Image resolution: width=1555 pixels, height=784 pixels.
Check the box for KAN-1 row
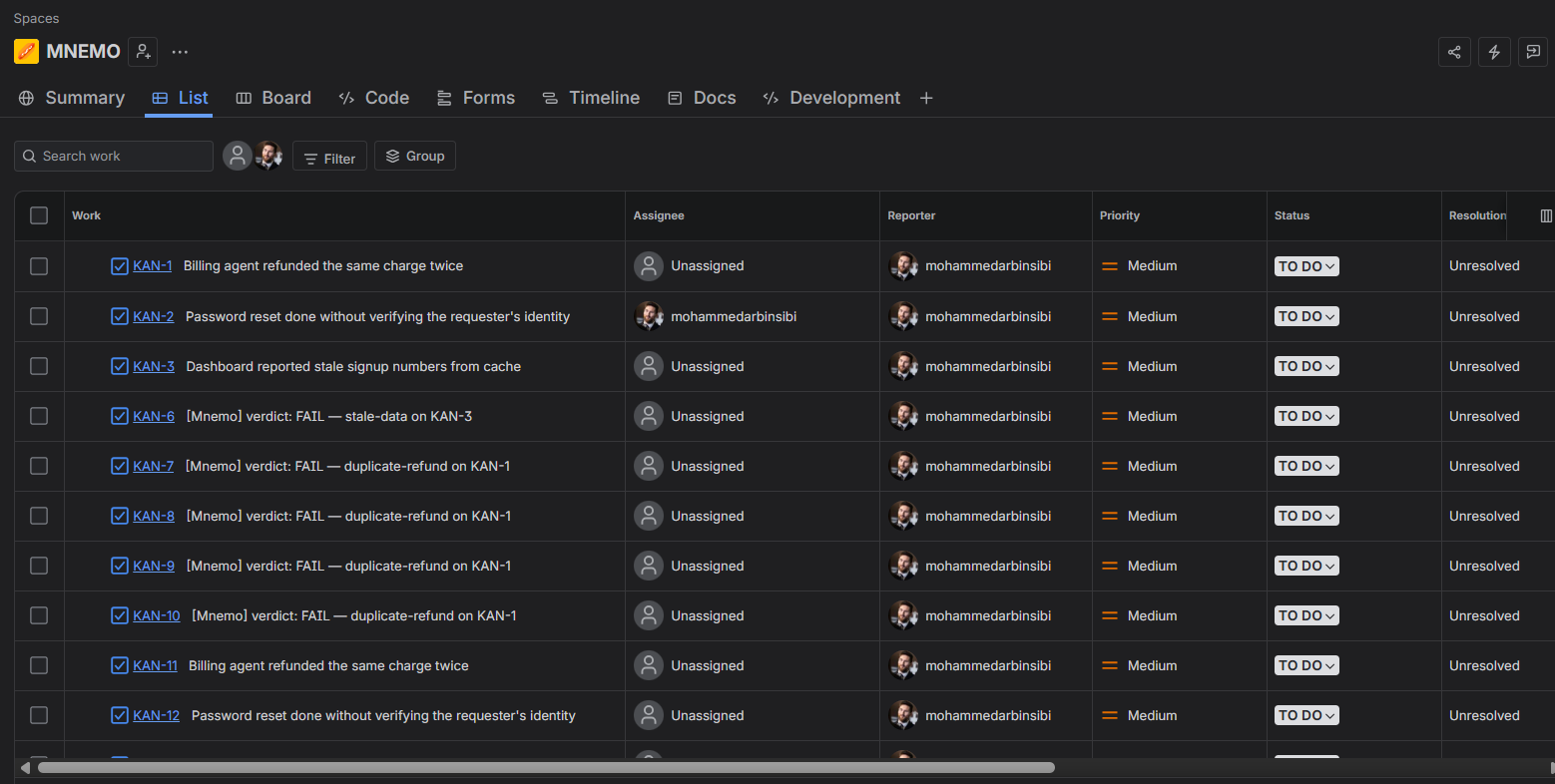click(x=39, y=266)
